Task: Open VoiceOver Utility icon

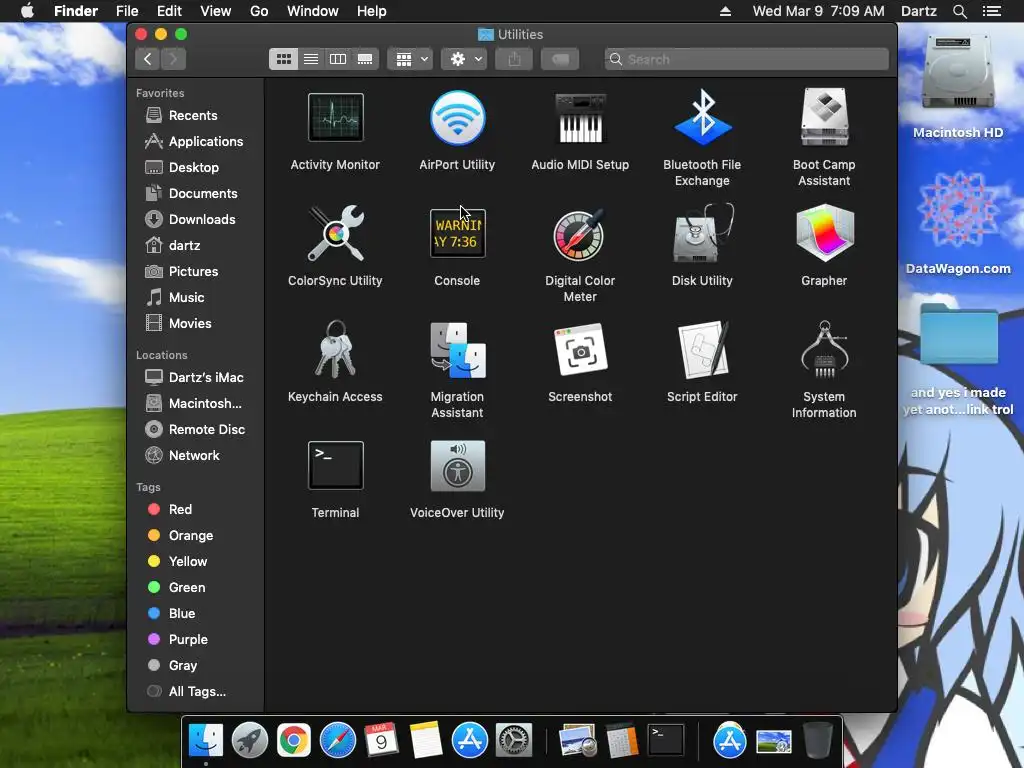Action: (457, 465)
